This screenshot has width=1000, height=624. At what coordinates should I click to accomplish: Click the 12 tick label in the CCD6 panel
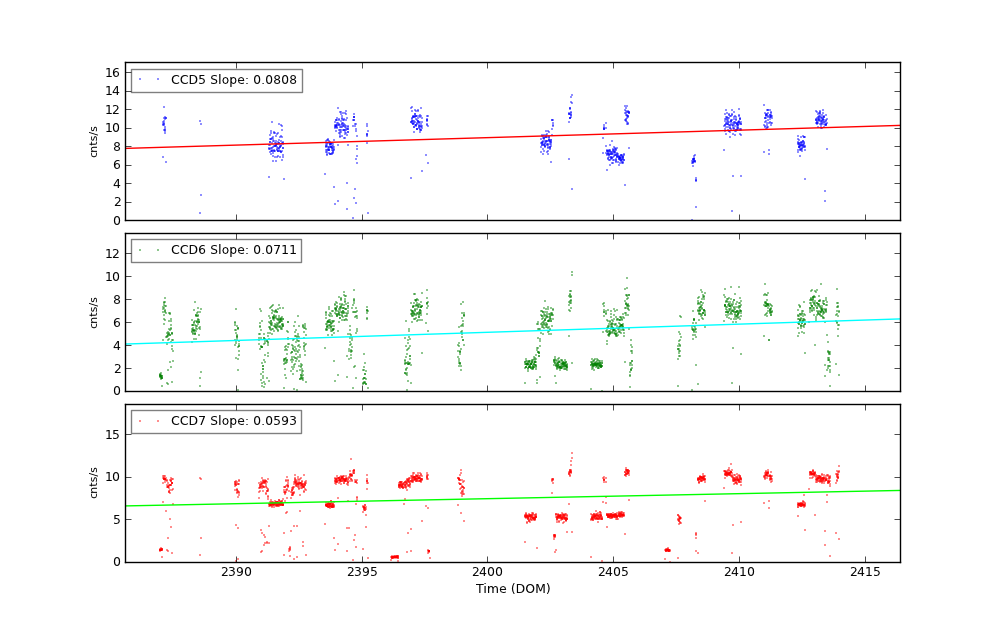(113, 254)
